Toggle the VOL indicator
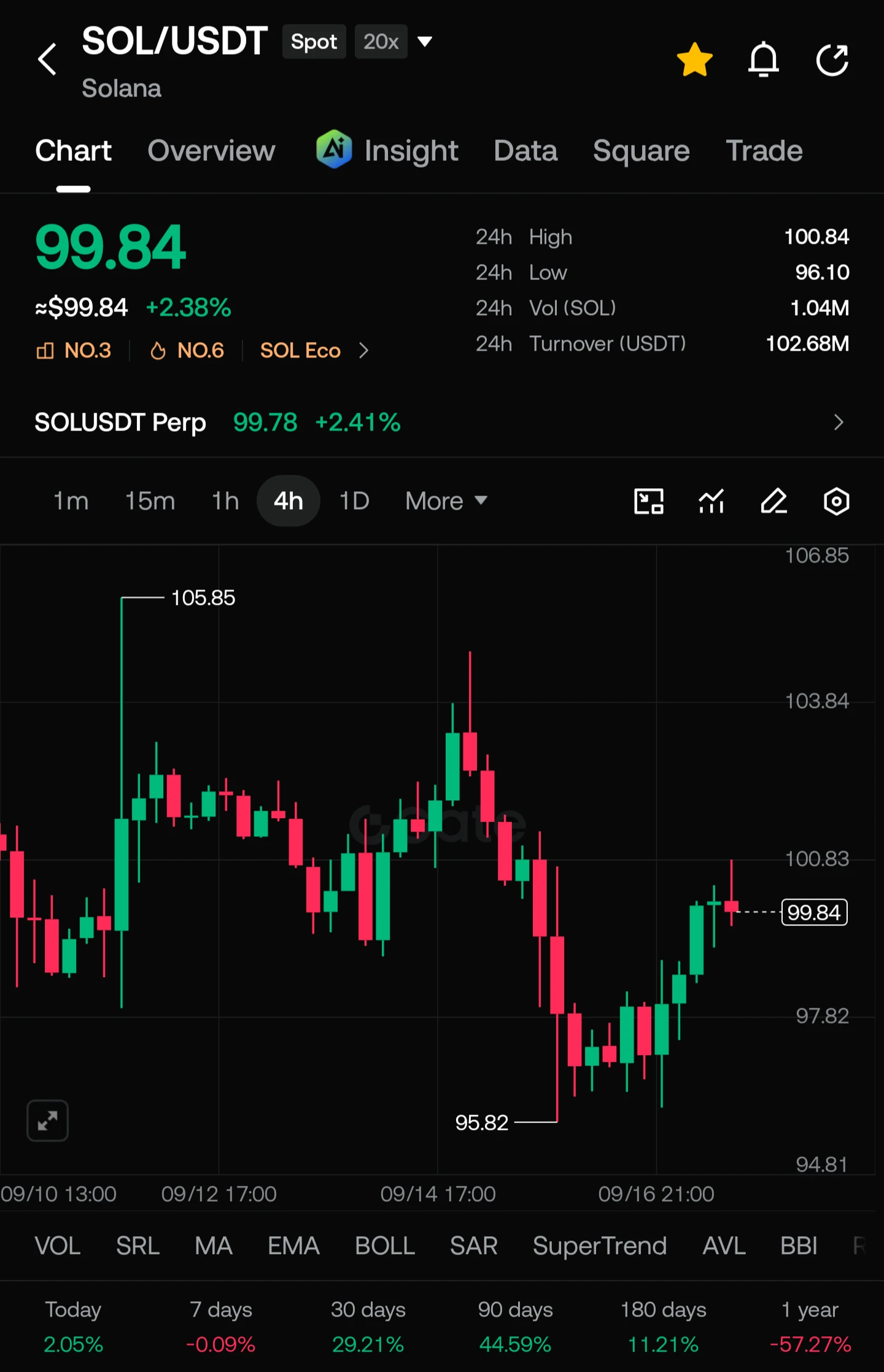Image resolution: width=884 pixels, height=1372 pixels. coord(58,1245)
